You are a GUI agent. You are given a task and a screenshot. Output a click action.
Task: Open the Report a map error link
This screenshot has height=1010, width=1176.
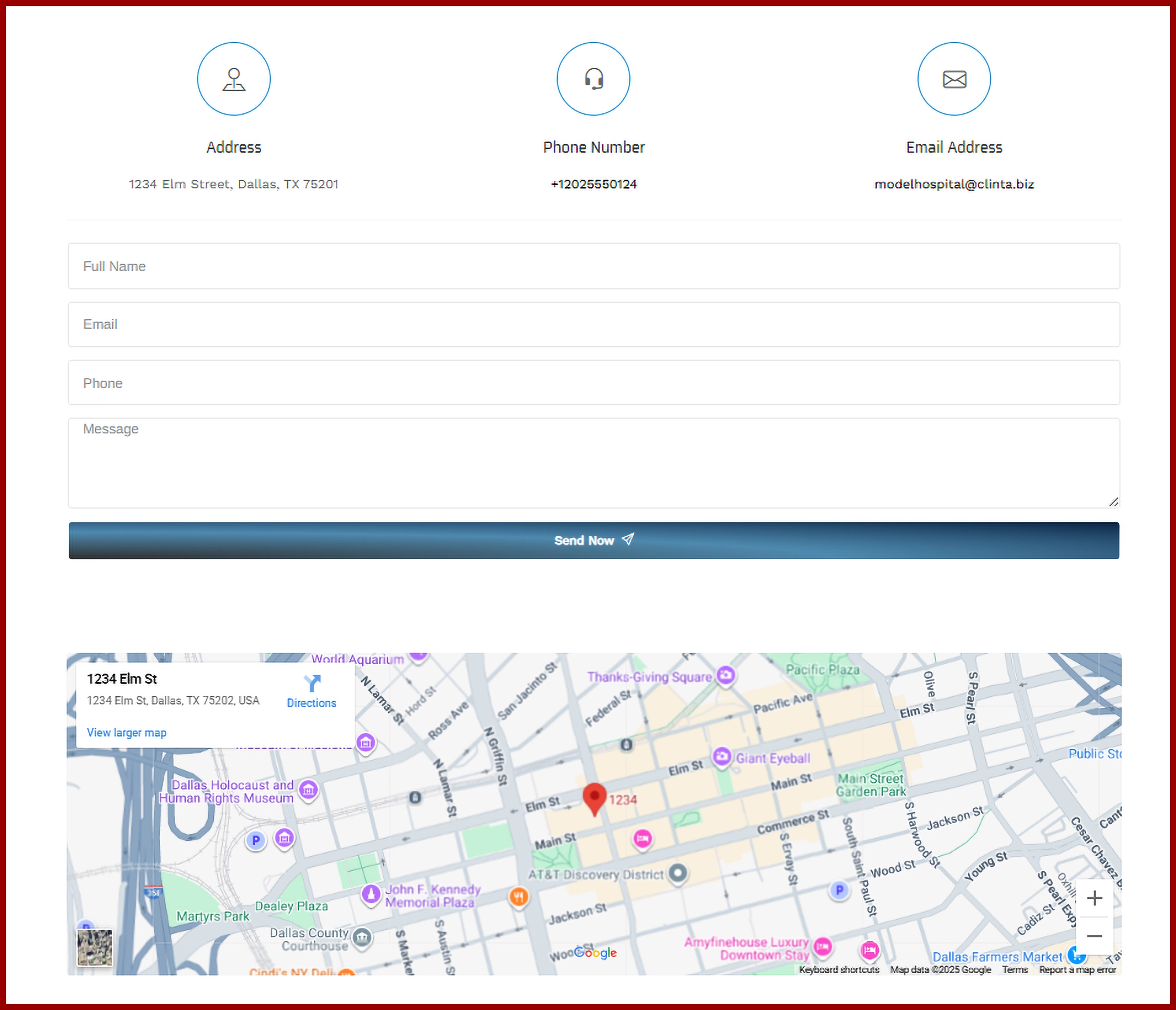click(1077, 970)
